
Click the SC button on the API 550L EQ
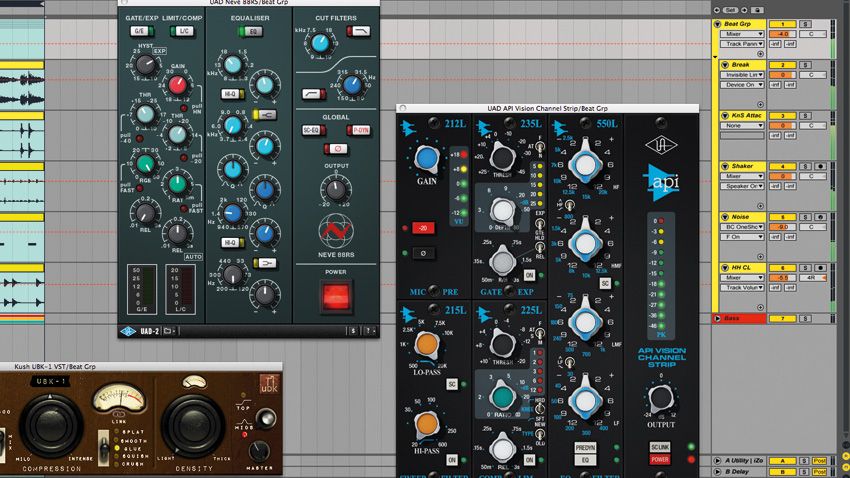click(605, 283)
